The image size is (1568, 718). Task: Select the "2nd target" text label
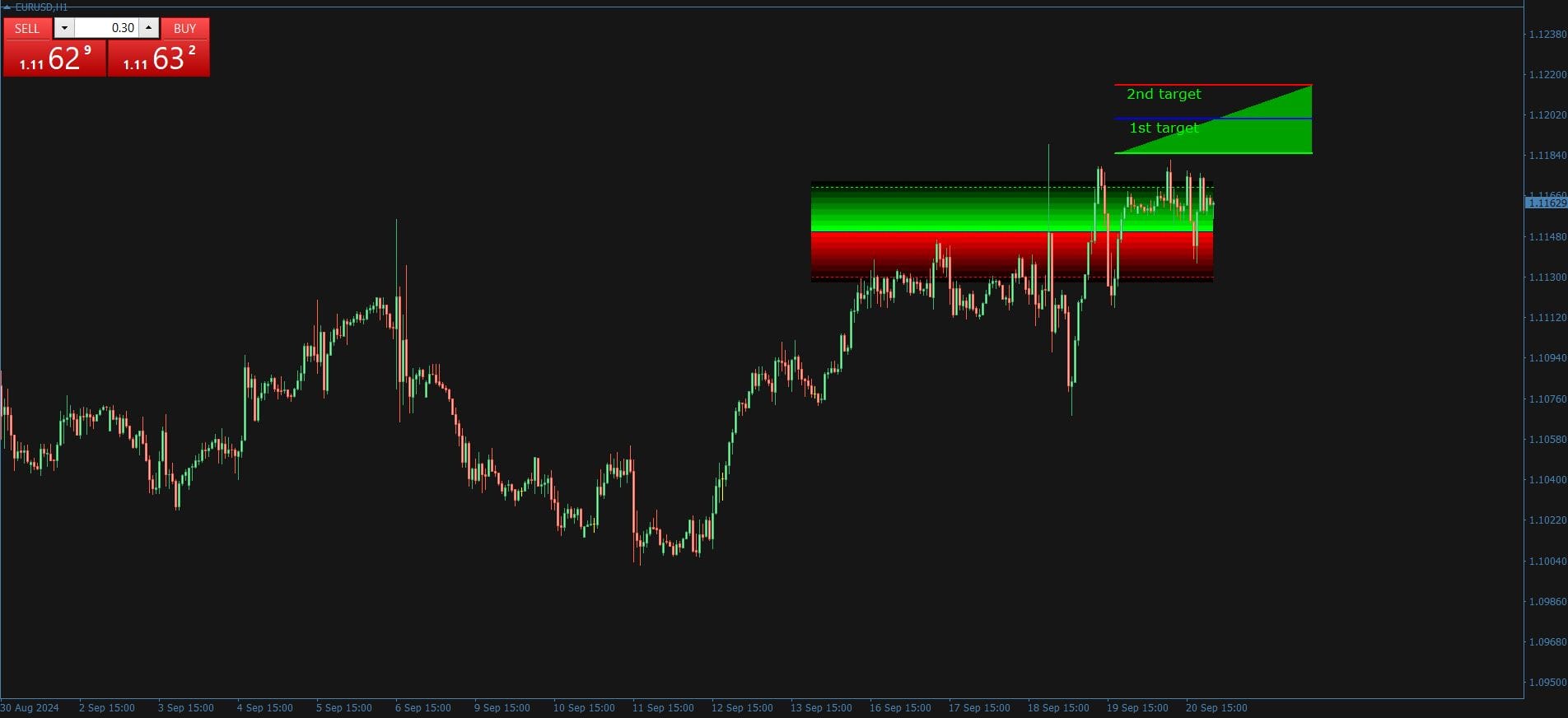tap(1163, 95)
